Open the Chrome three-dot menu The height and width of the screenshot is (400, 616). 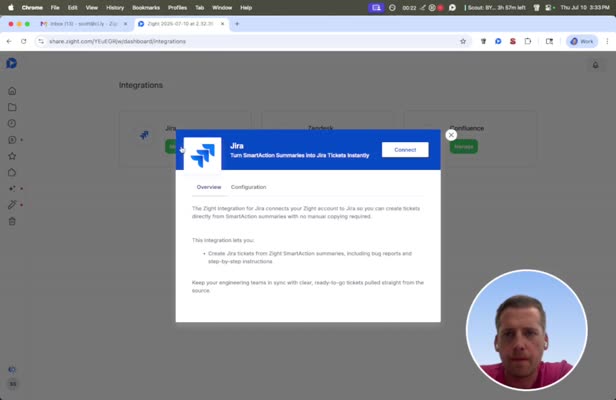(x=607, y=41)
